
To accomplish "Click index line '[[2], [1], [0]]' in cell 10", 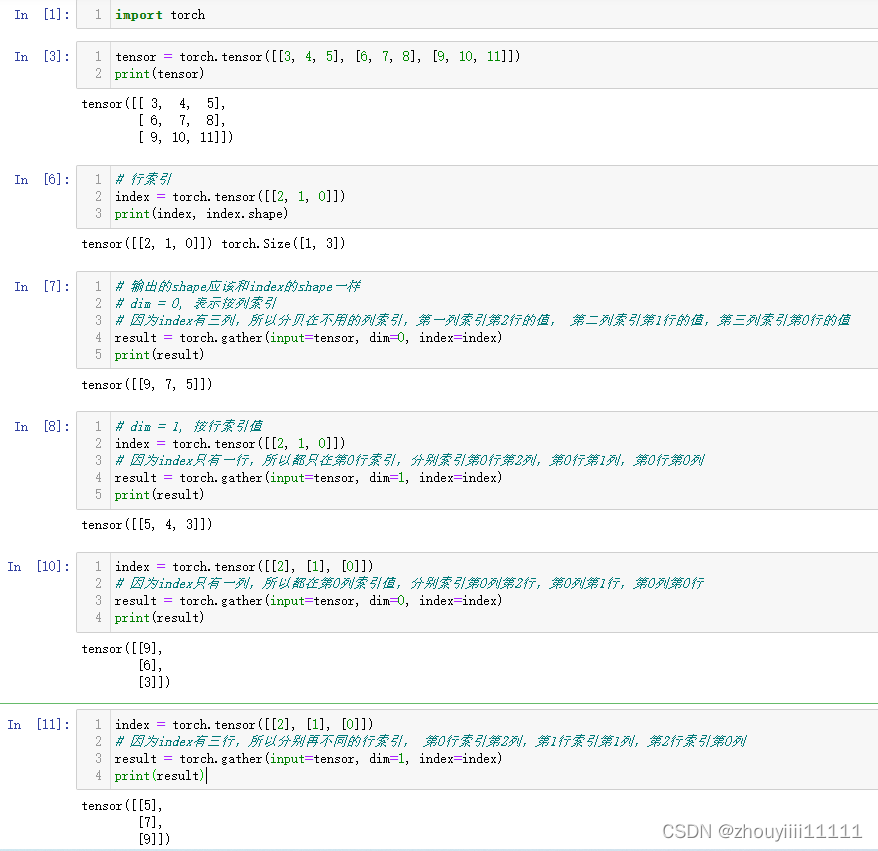I will 244,567.
